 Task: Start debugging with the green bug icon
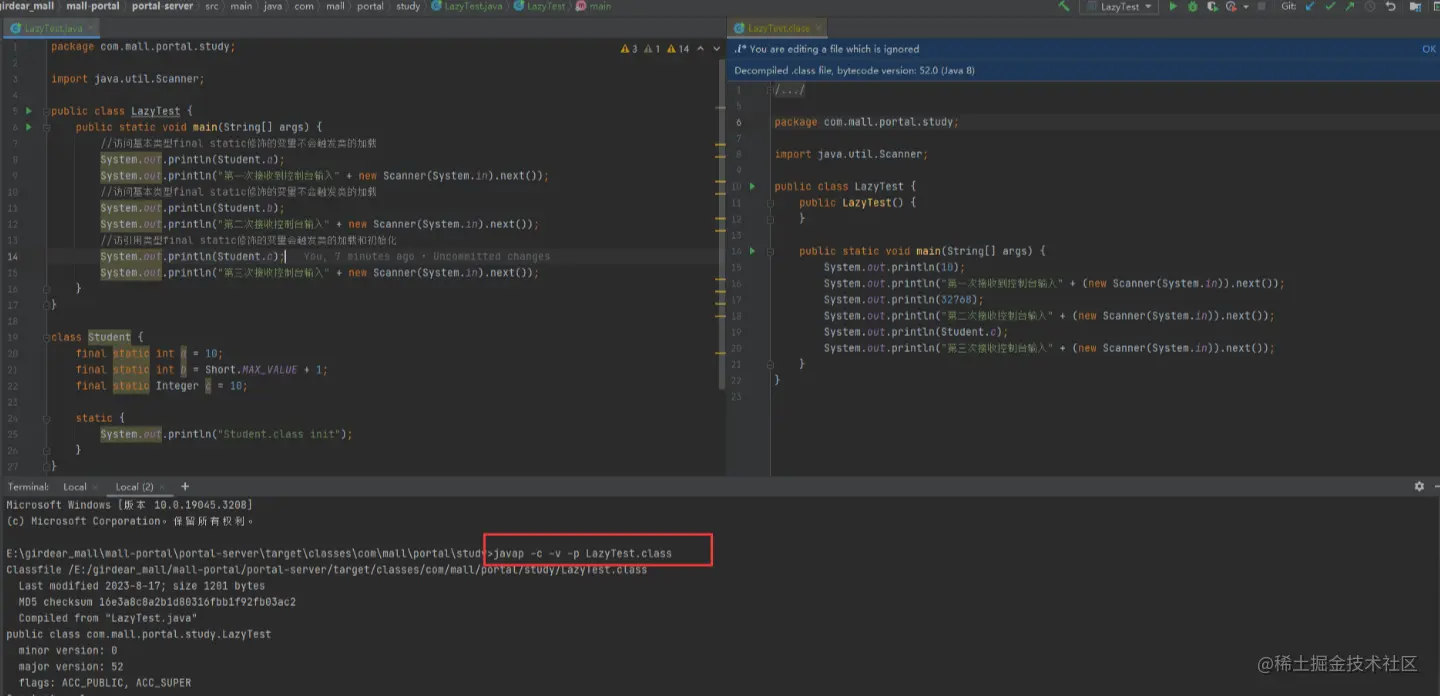(1192, 6)
